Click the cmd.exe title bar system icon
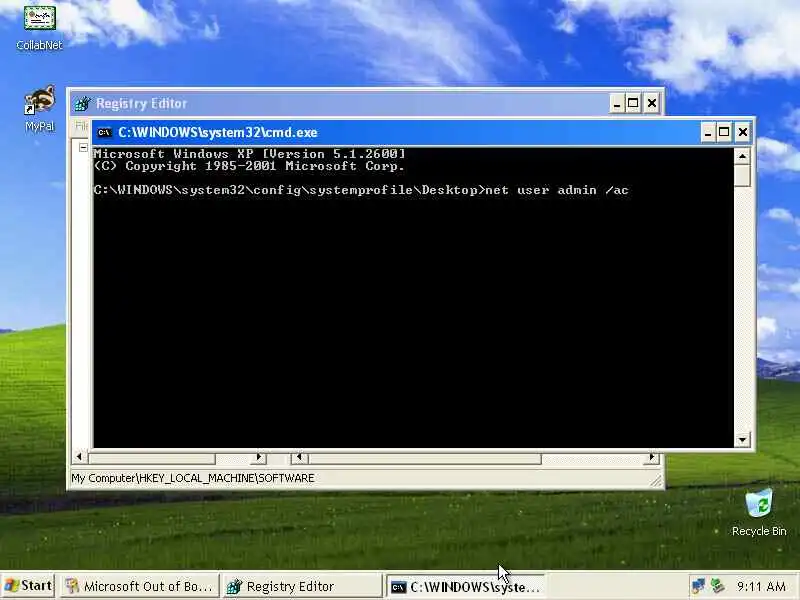The width and height of the screenshot is (800, 600). coord(105,133)
